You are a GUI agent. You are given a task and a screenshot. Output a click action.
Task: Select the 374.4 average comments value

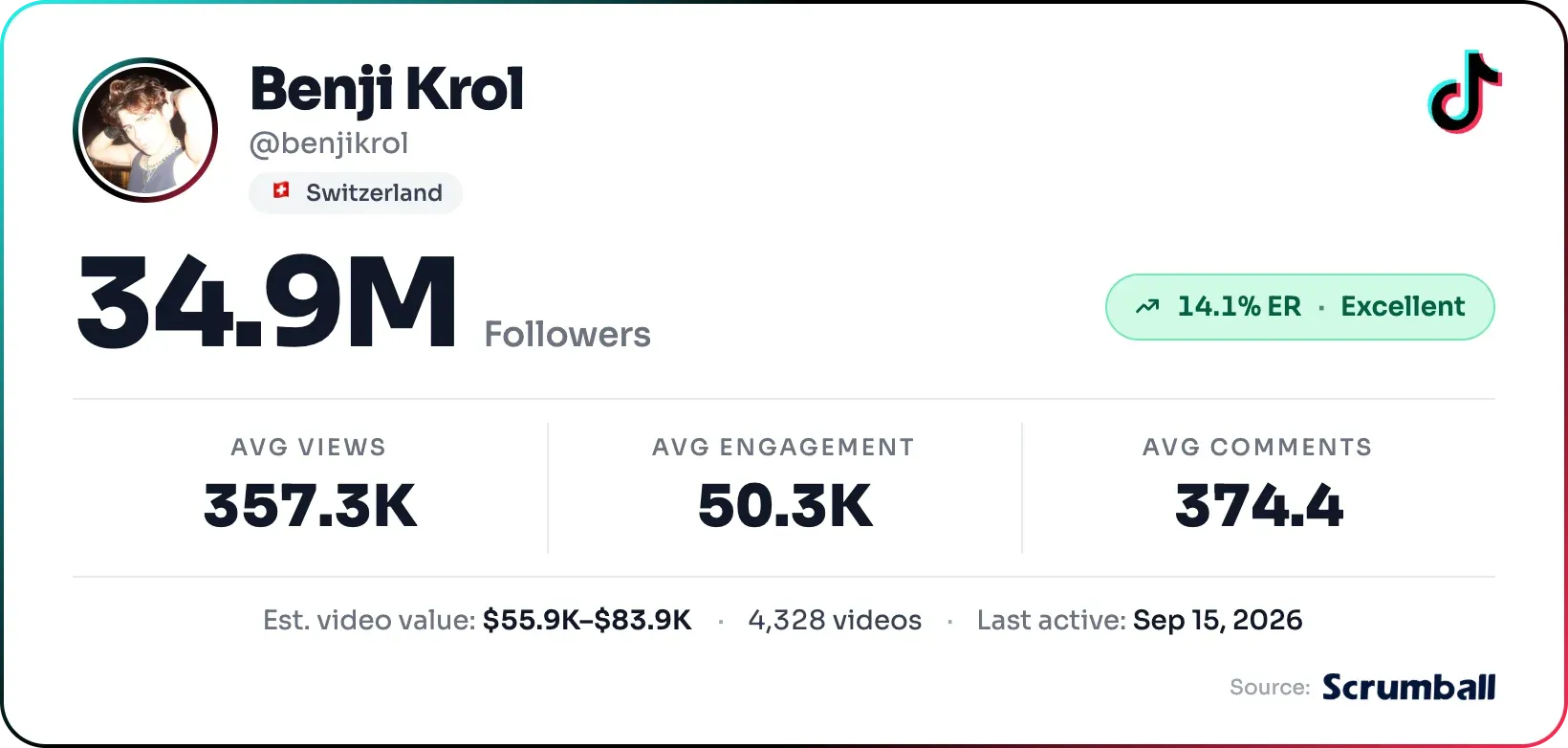click(x=1259, y=505)
